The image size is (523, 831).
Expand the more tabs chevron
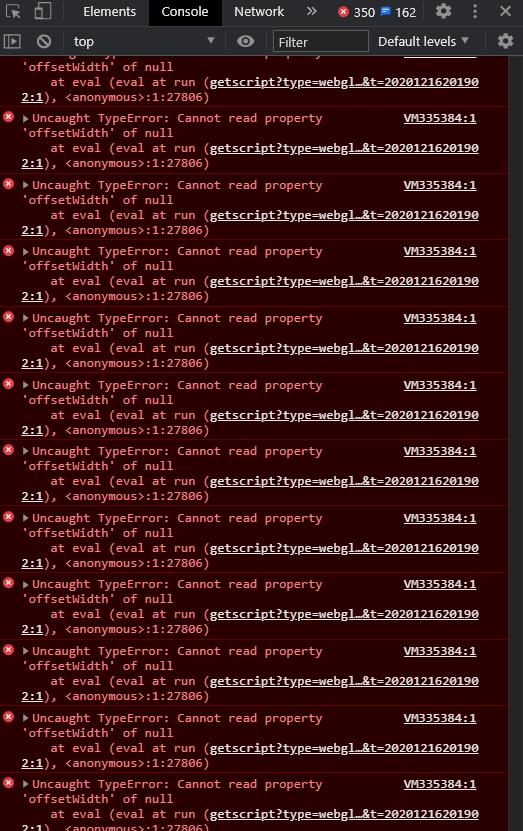click(312, 11)
